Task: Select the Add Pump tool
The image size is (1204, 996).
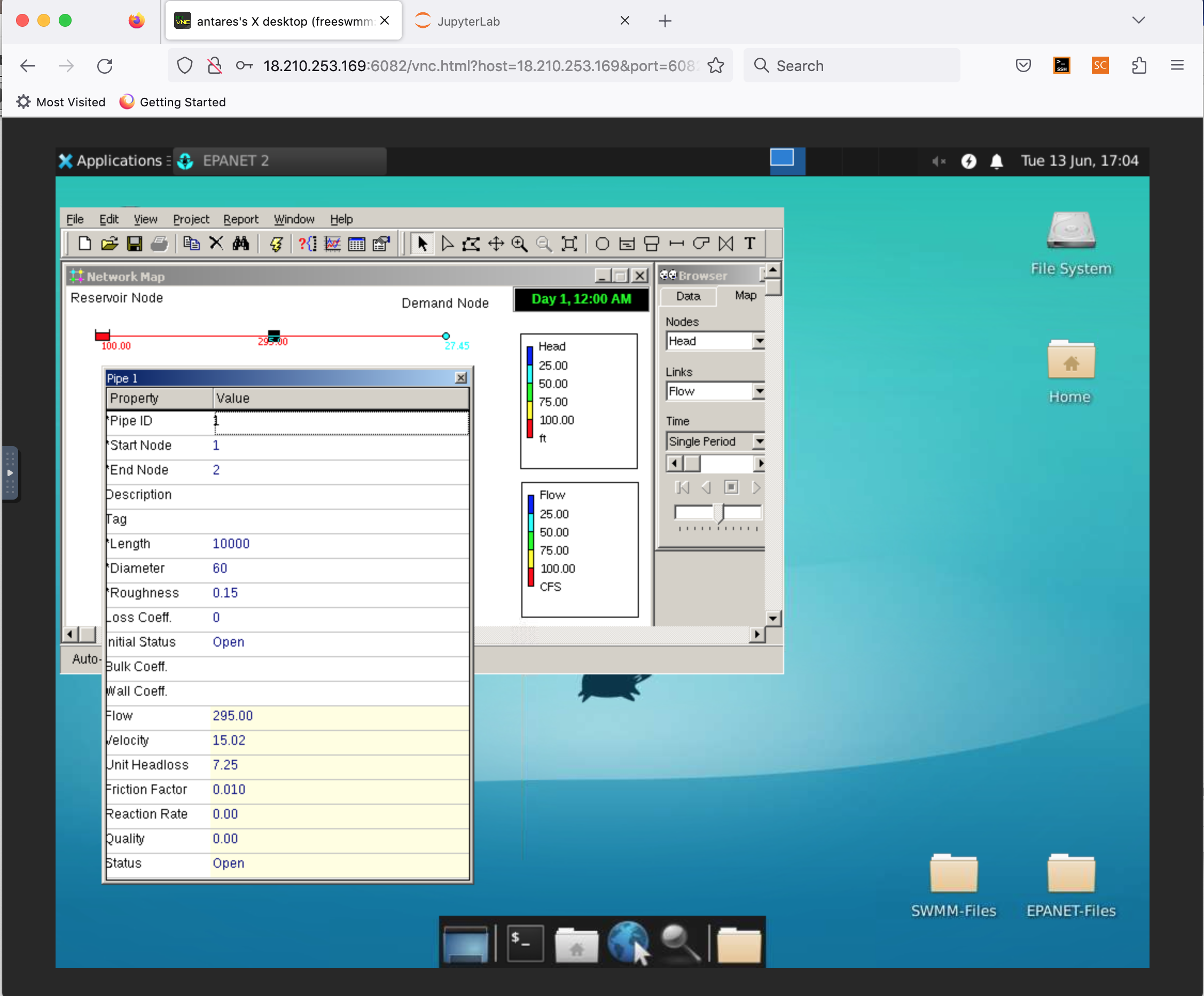Action: click(x=701, y=244)
